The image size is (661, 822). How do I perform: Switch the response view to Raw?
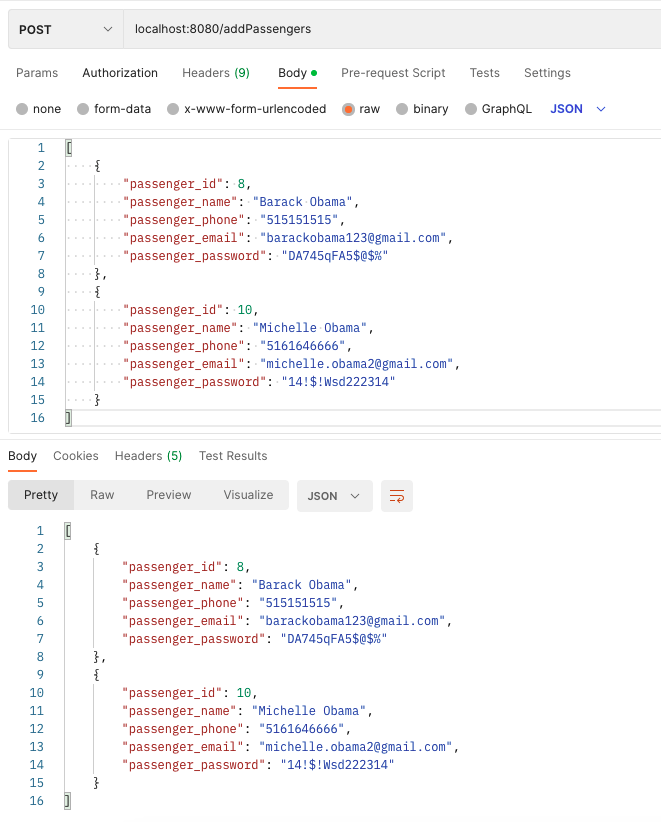tap(101, 495)
